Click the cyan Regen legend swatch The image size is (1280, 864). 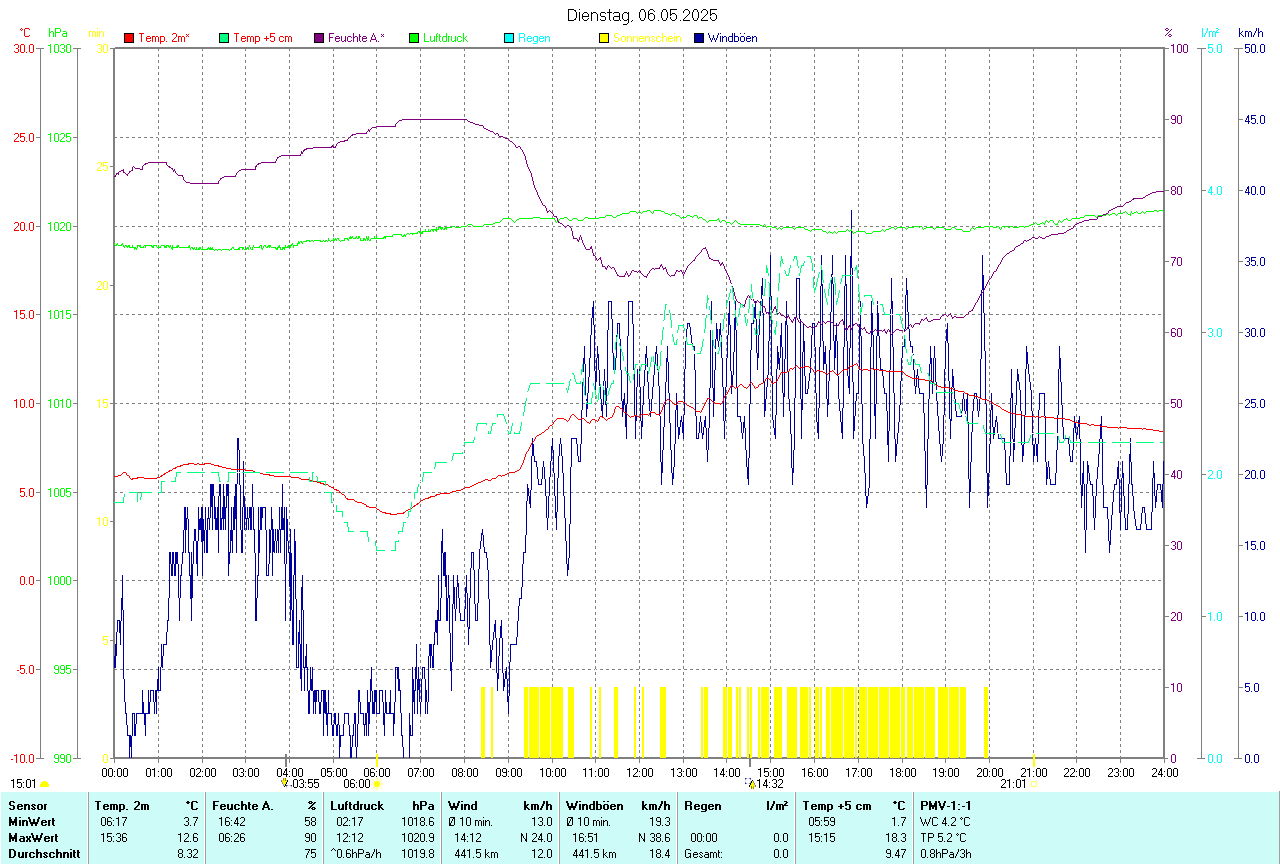[509, 38]
